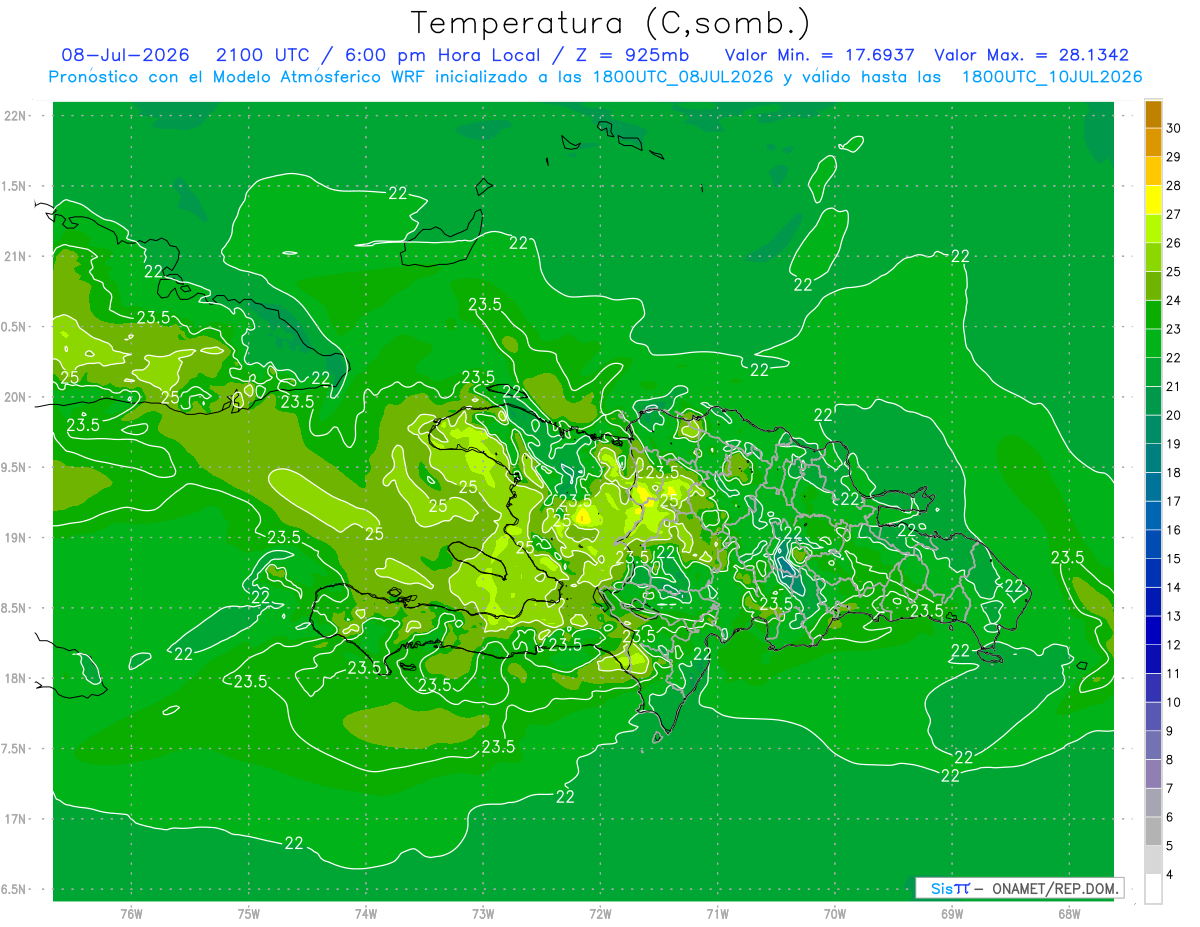
Task: Click the "69W" longitude label
Action: coord(951,913)
